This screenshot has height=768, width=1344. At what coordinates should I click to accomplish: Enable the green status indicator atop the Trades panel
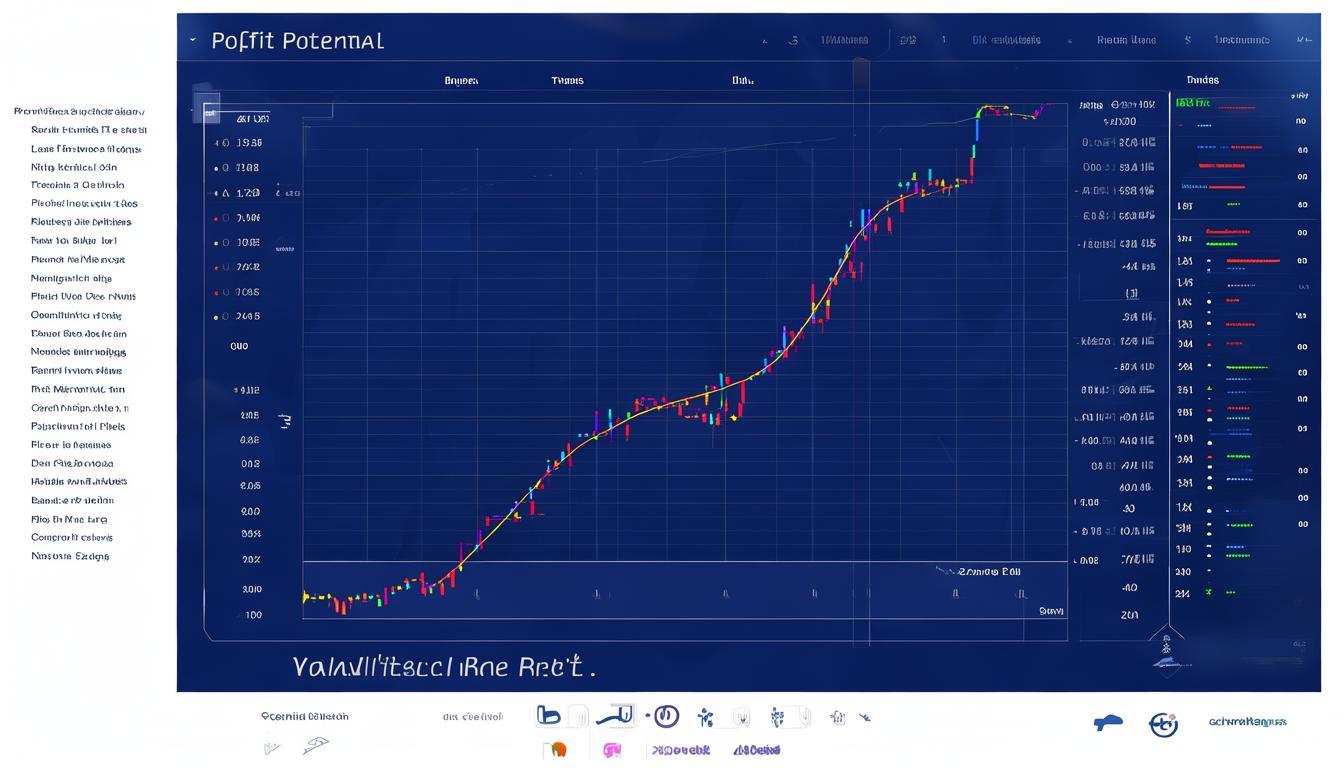tap(1196, 102)
